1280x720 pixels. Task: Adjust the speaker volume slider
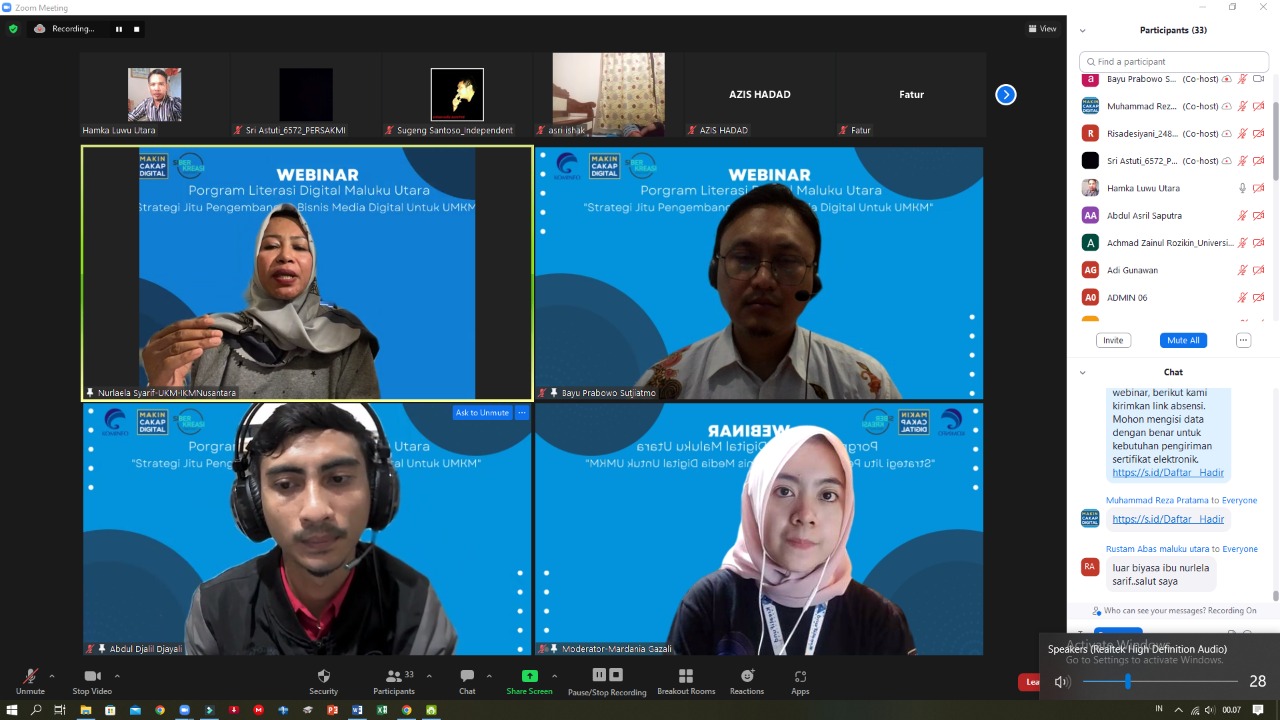pos(1128,682)
